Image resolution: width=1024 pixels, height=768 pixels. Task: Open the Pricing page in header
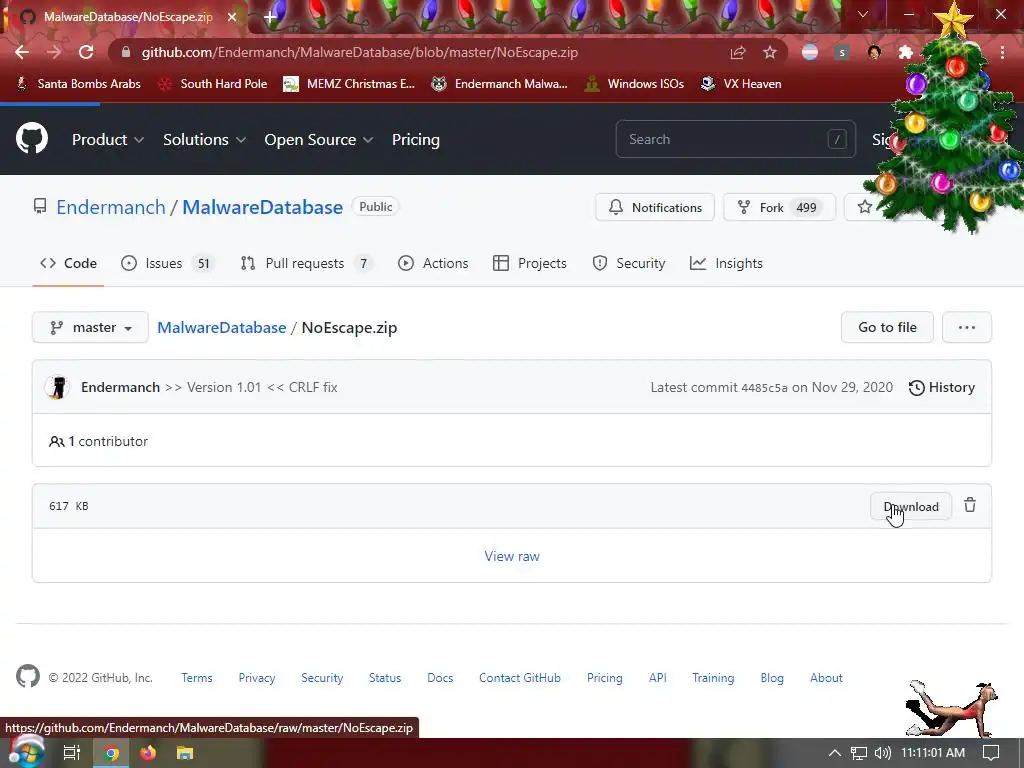[415, 140]
